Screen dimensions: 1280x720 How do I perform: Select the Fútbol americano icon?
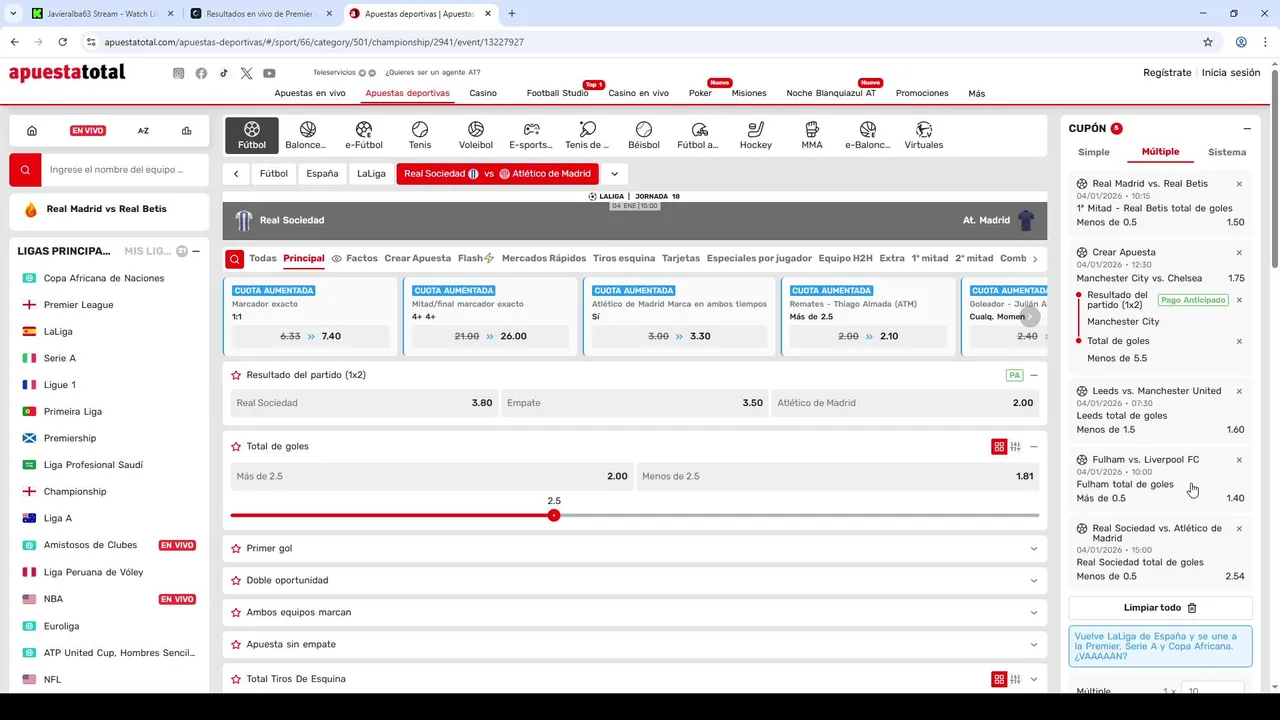click(x=699, y=135)
